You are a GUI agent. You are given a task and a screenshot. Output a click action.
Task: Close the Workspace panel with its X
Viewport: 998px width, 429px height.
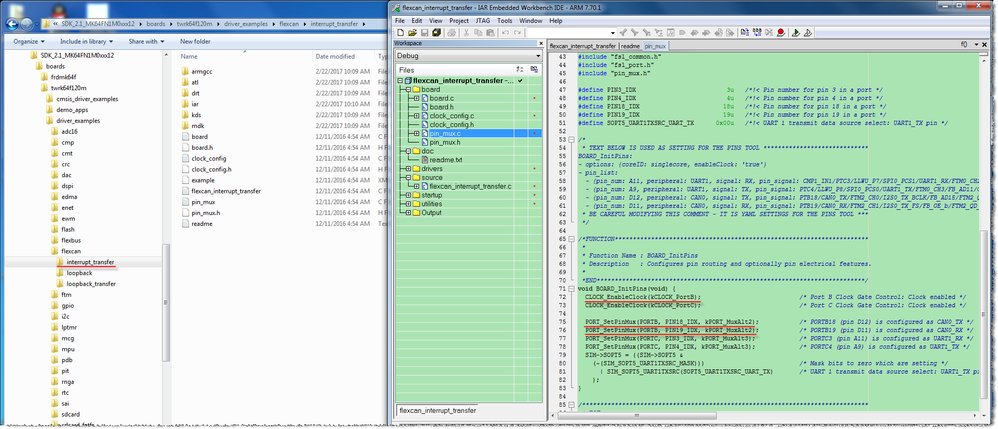541,43
